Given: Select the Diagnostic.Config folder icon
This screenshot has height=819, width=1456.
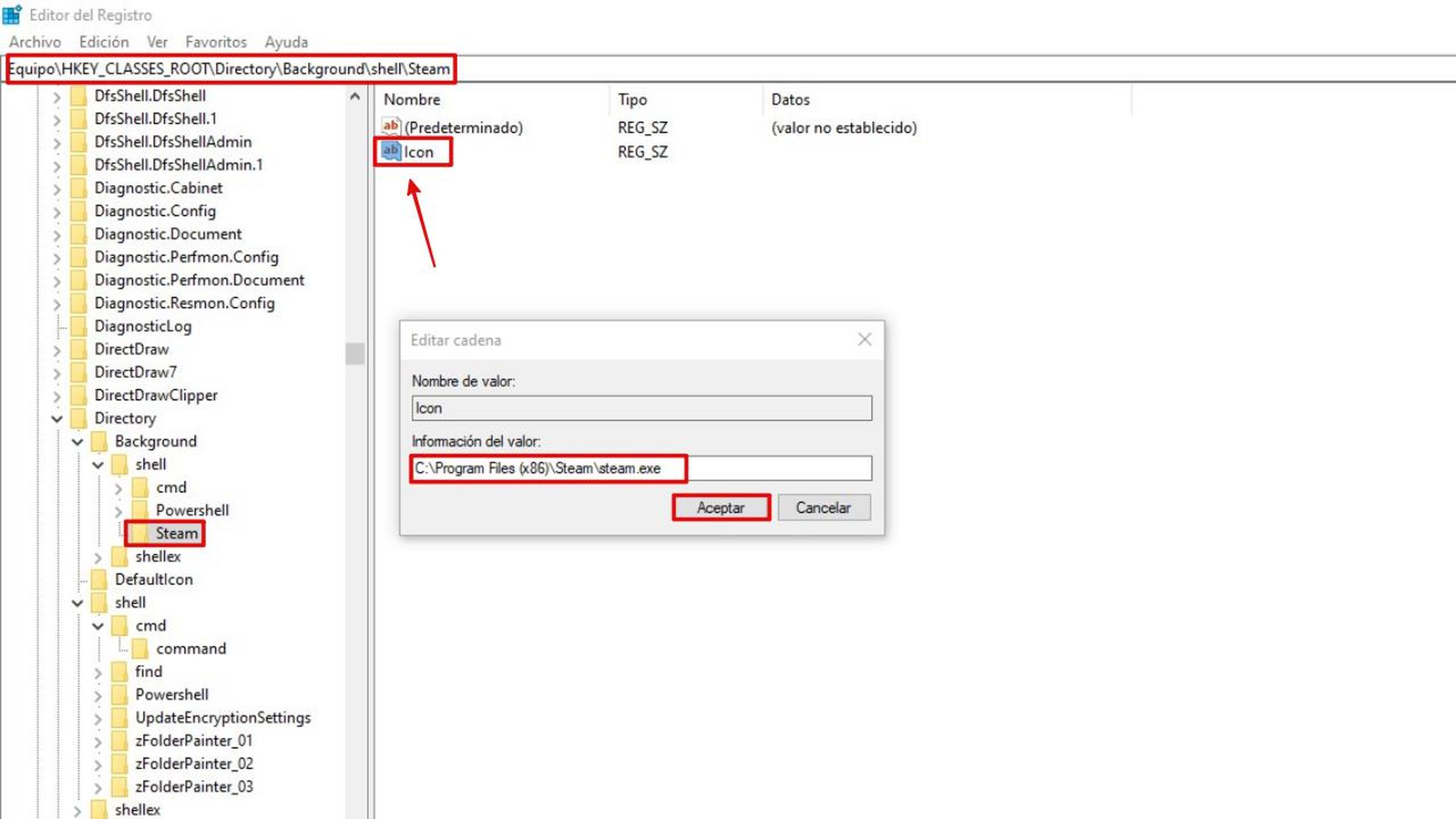Looking at the screenshot, I should [78, 211].
